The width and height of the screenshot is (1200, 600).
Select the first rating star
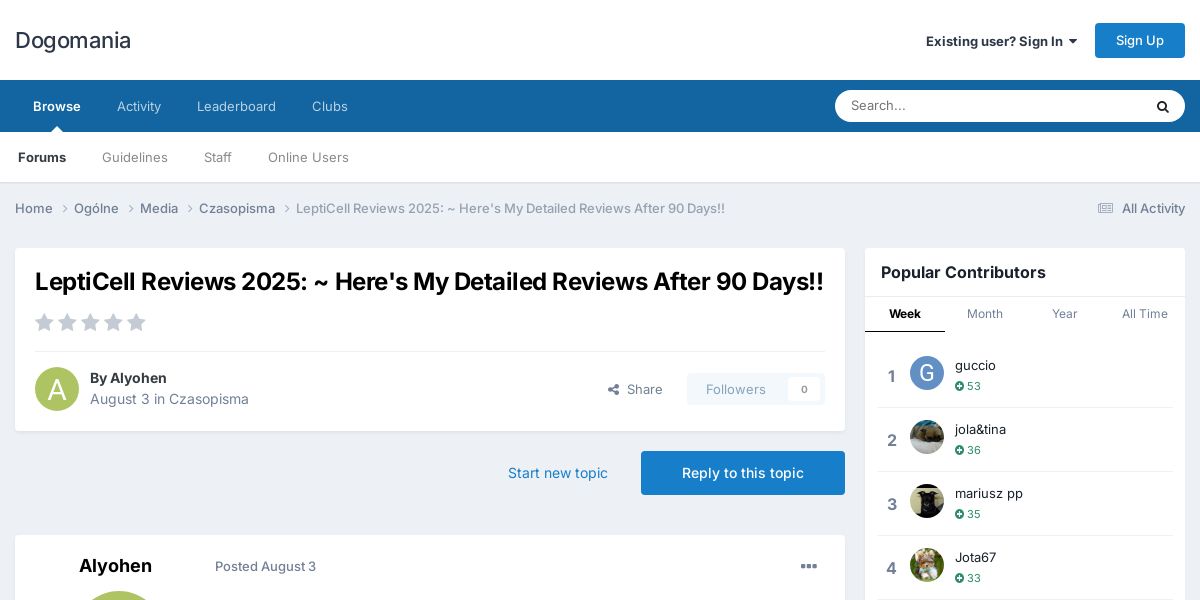click(44, 322)
